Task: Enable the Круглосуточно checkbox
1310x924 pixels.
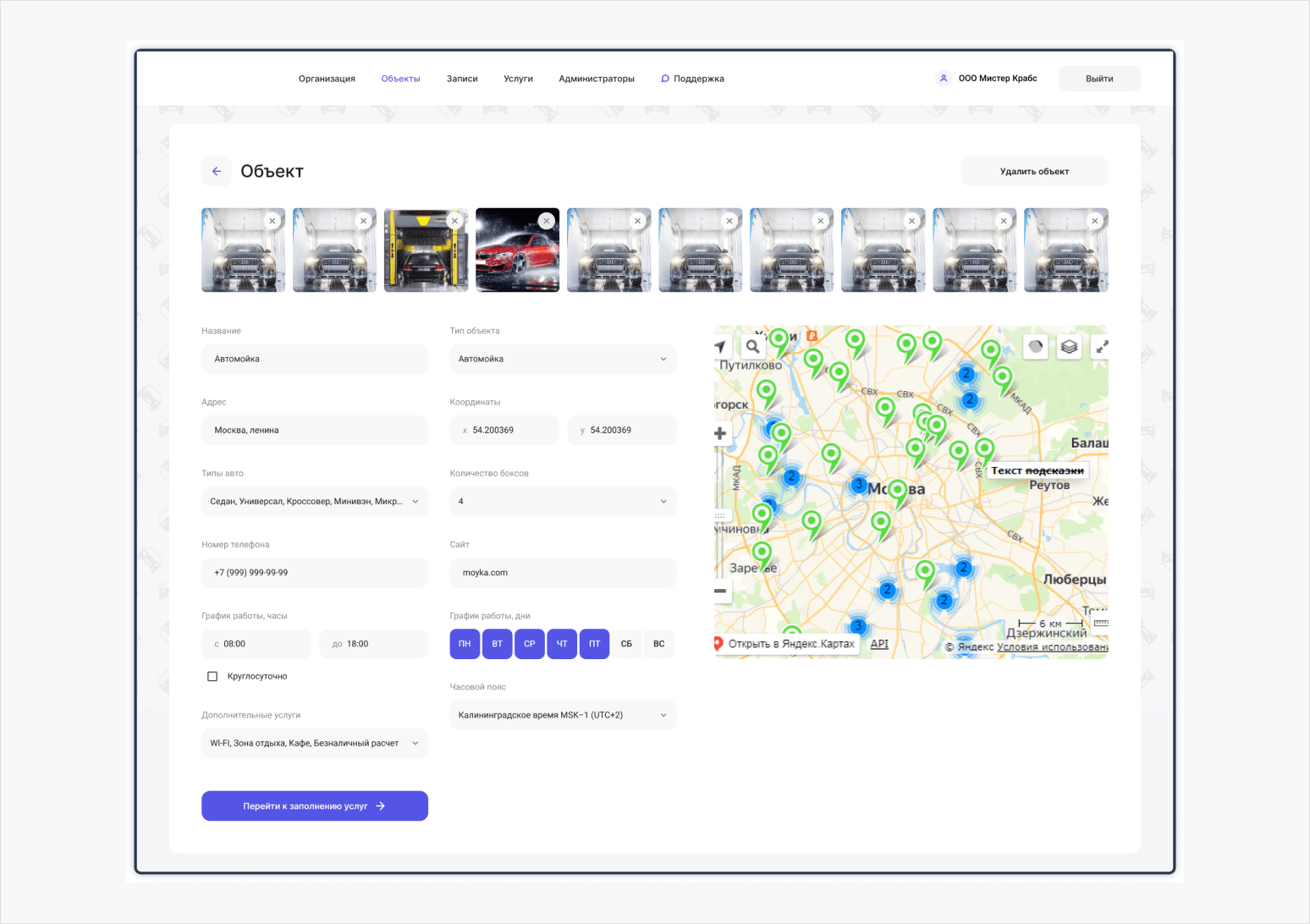Action: click(x=212, y=676)
